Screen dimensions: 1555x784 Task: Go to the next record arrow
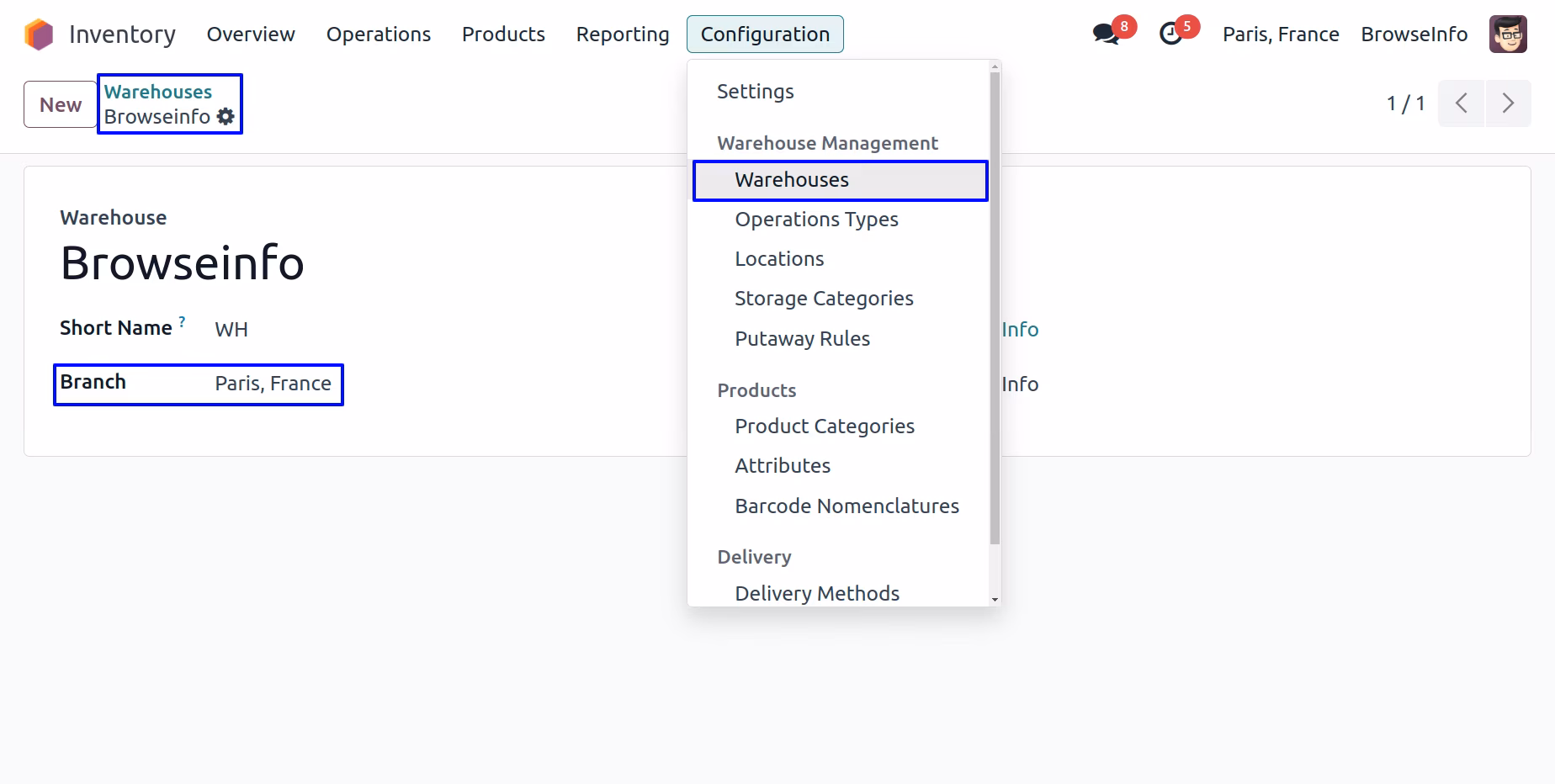[x=1508, y=103]
